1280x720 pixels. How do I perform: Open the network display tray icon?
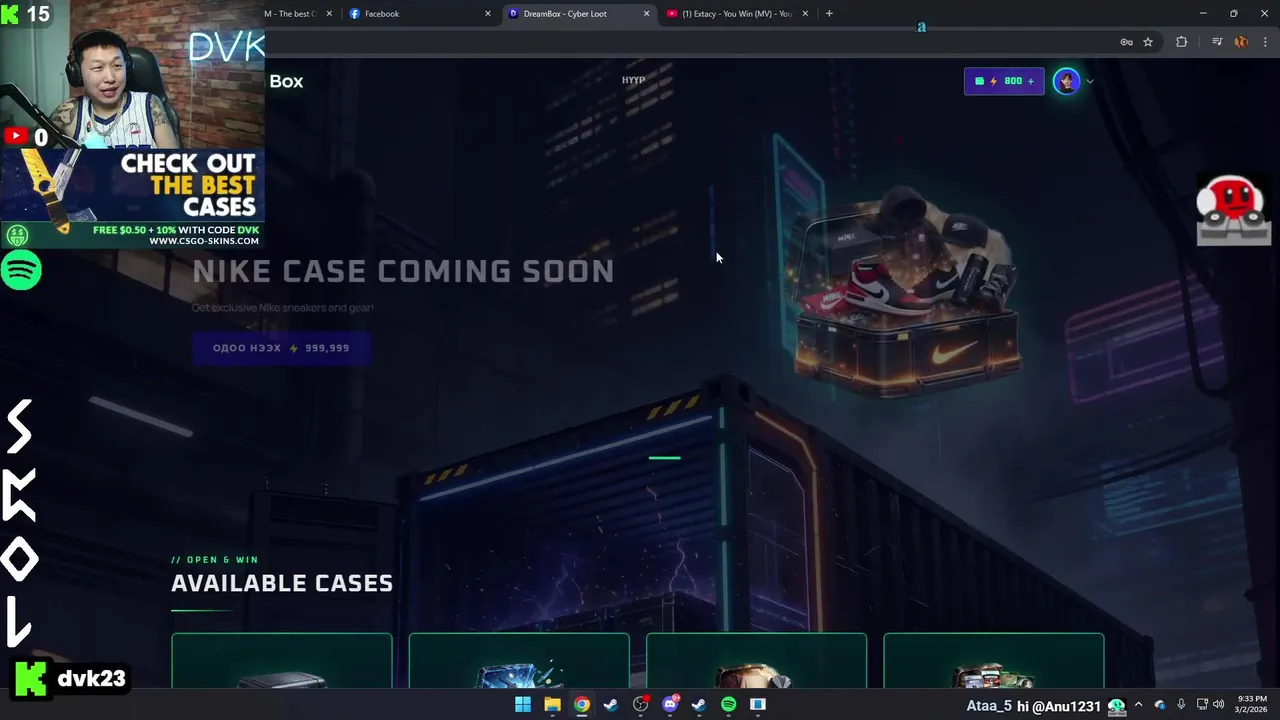tap(1202, 705)
